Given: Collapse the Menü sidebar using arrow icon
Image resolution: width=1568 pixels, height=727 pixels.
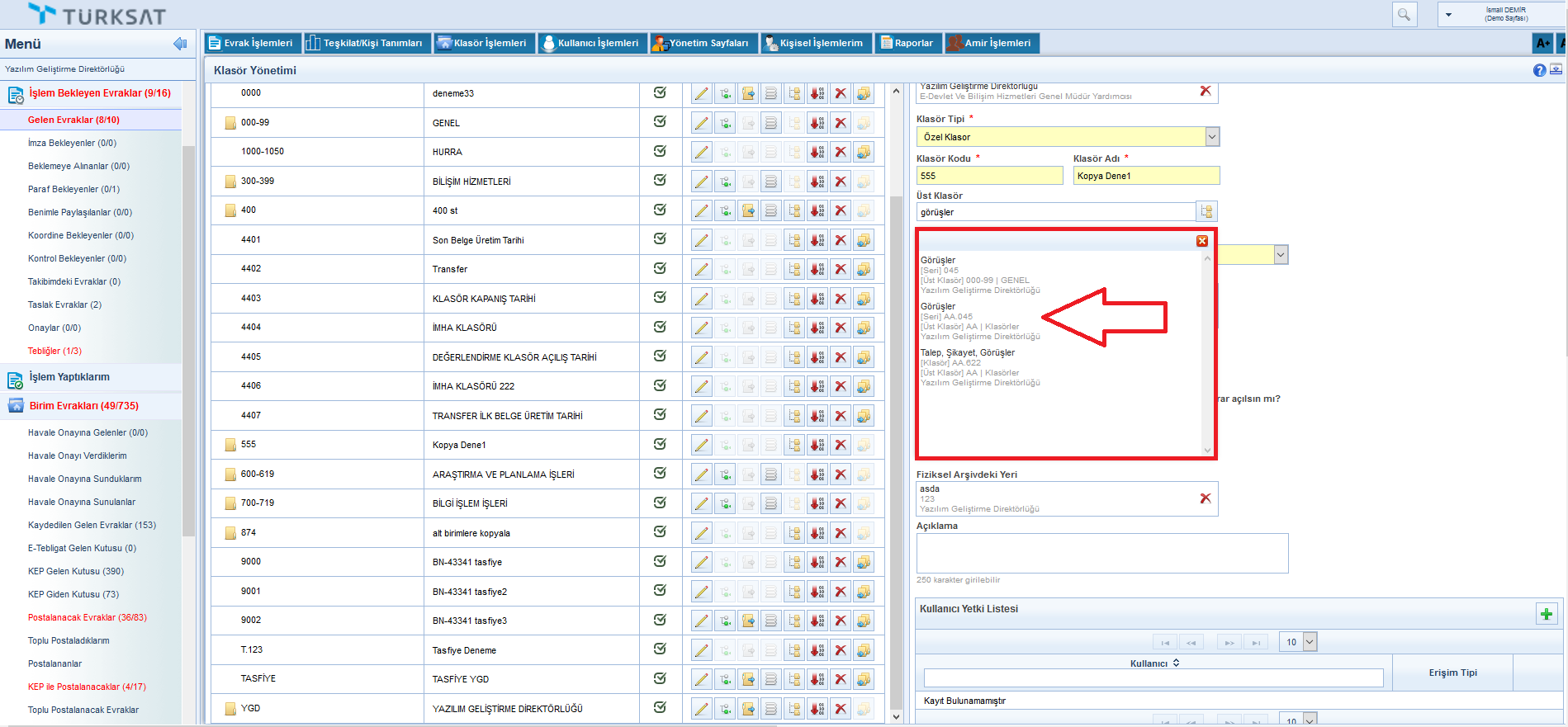Looking at the screenshot, I should click(x=179, y=44).
